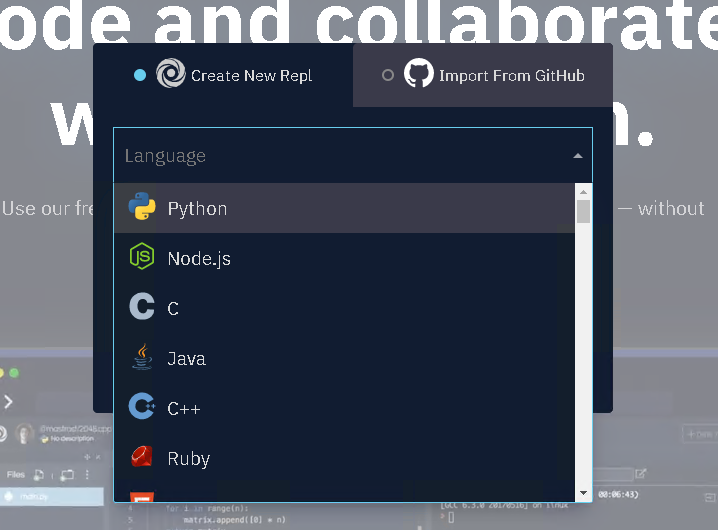Click the green window dot in background editor
Viewport: 718px width, 530px height.
pyautogui.click(x=14, y=373)
